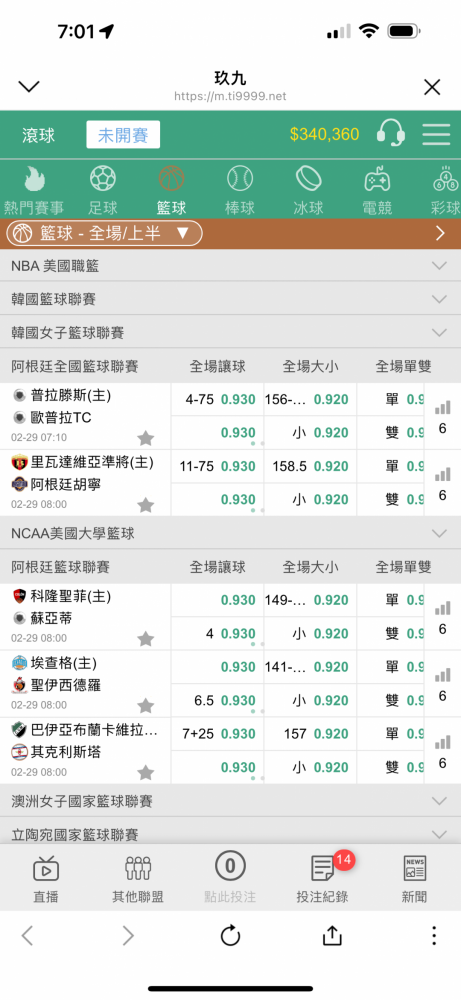This screenshot has height=1000, width=461.
Task: Reload the page with refresh button
Action: [x=230, y=936]
